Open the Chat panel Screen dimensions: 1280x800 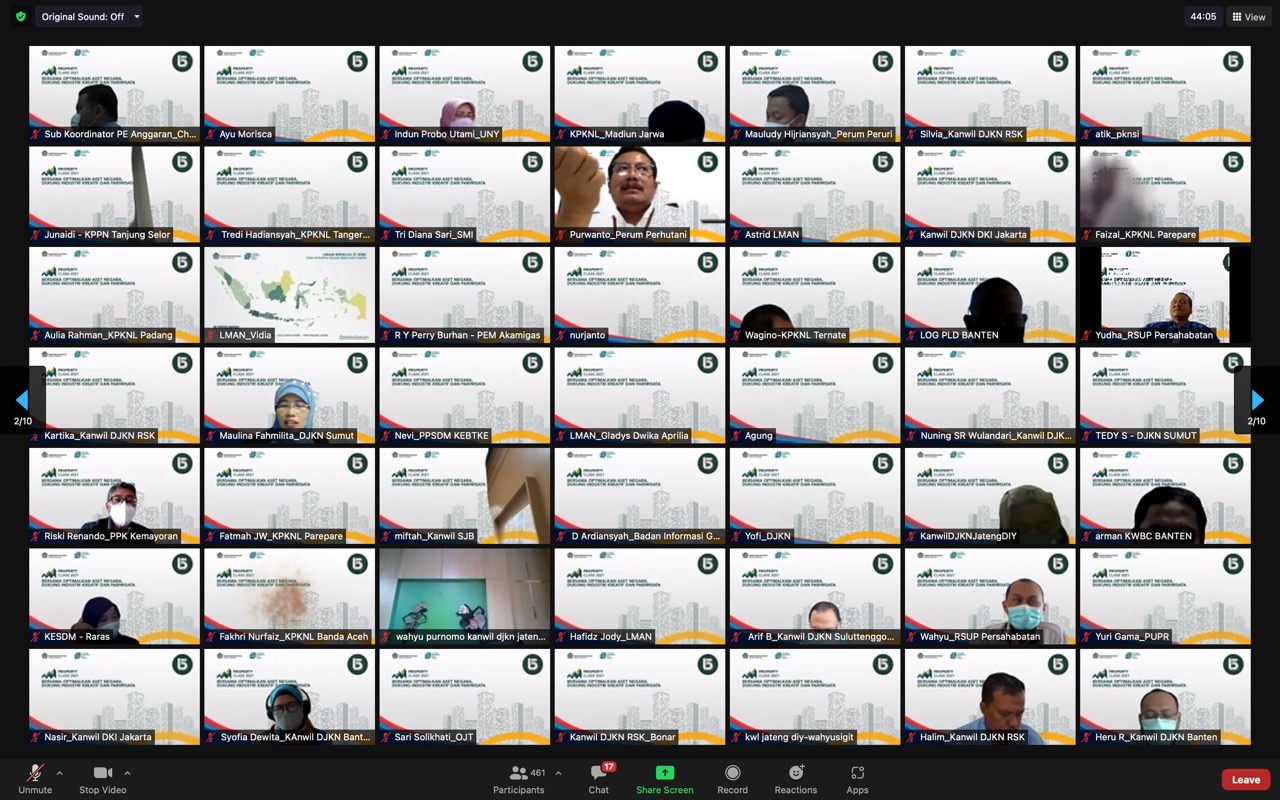point(598,779)
